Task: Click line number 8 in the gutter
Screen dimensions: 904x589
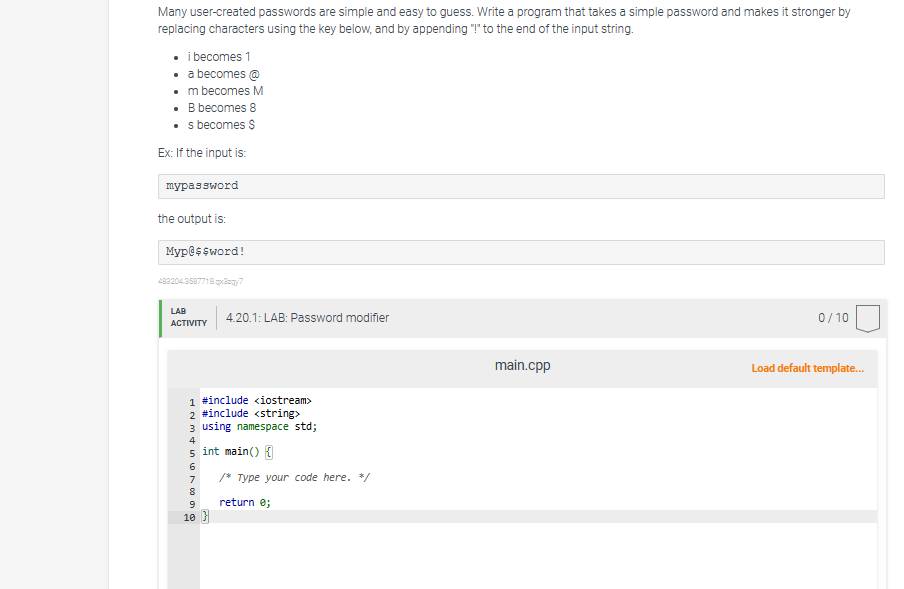Action: click(x=192, y=492)
